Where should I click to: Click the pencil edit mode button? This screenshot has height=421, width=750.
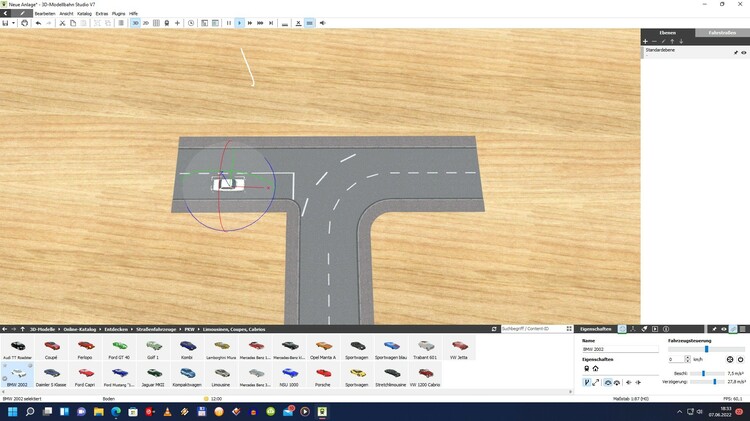point(22,13)
